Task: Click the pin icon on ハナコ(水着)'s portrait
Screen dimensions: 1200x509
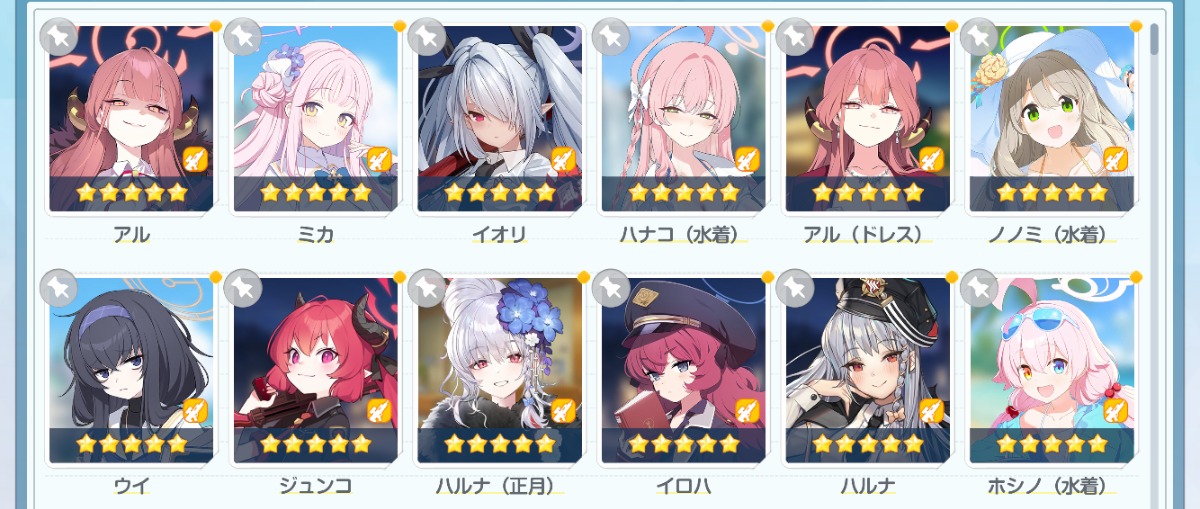Action: [x=611, y=37]
